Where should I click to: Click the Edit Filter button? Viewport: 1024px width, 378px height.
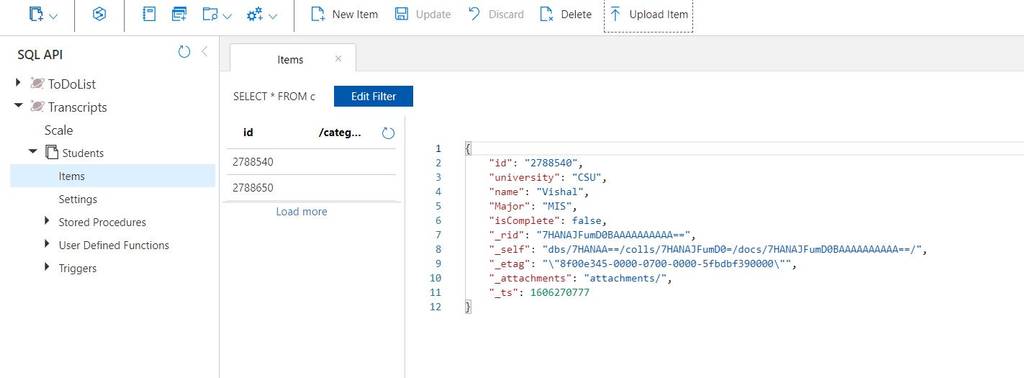click(374, 96)
